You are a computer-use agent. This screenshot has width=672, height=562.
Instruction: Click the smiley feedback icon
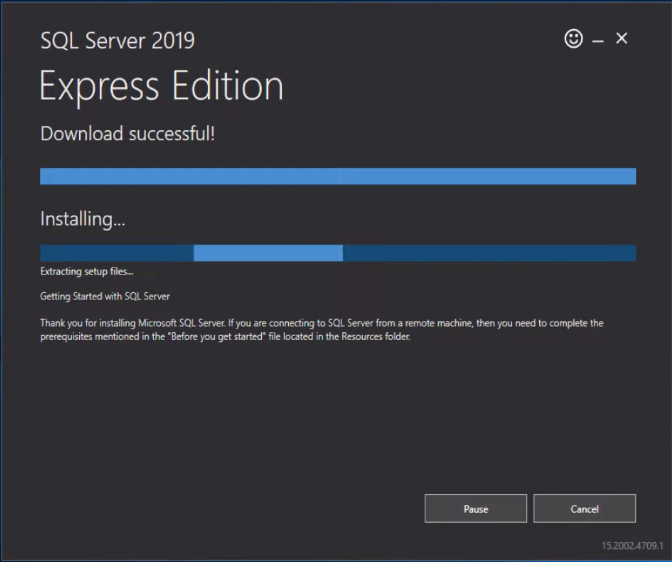click(573, 39)
